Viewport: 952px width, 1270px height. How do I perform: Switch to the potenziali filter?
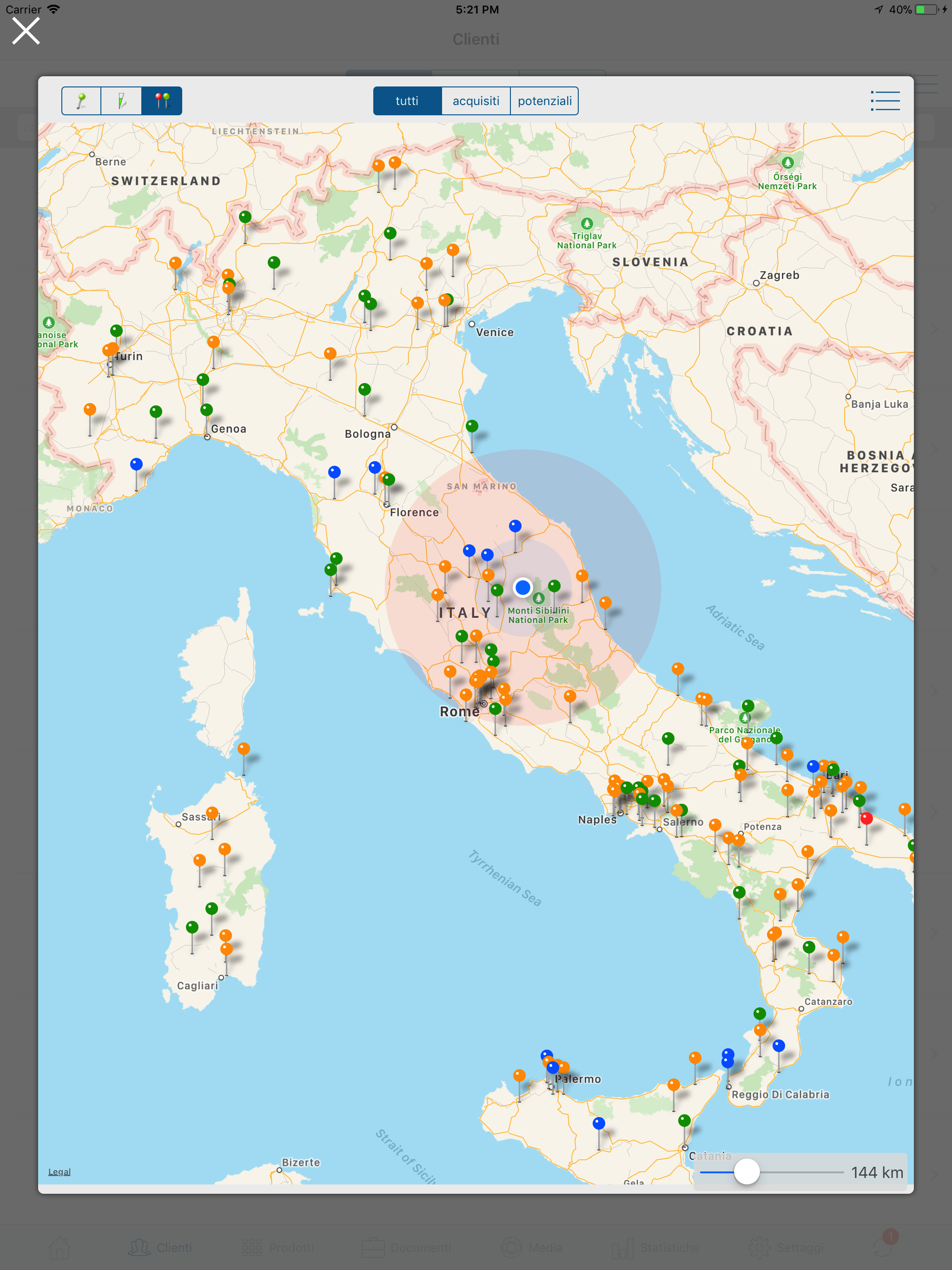tap(544, 101)
